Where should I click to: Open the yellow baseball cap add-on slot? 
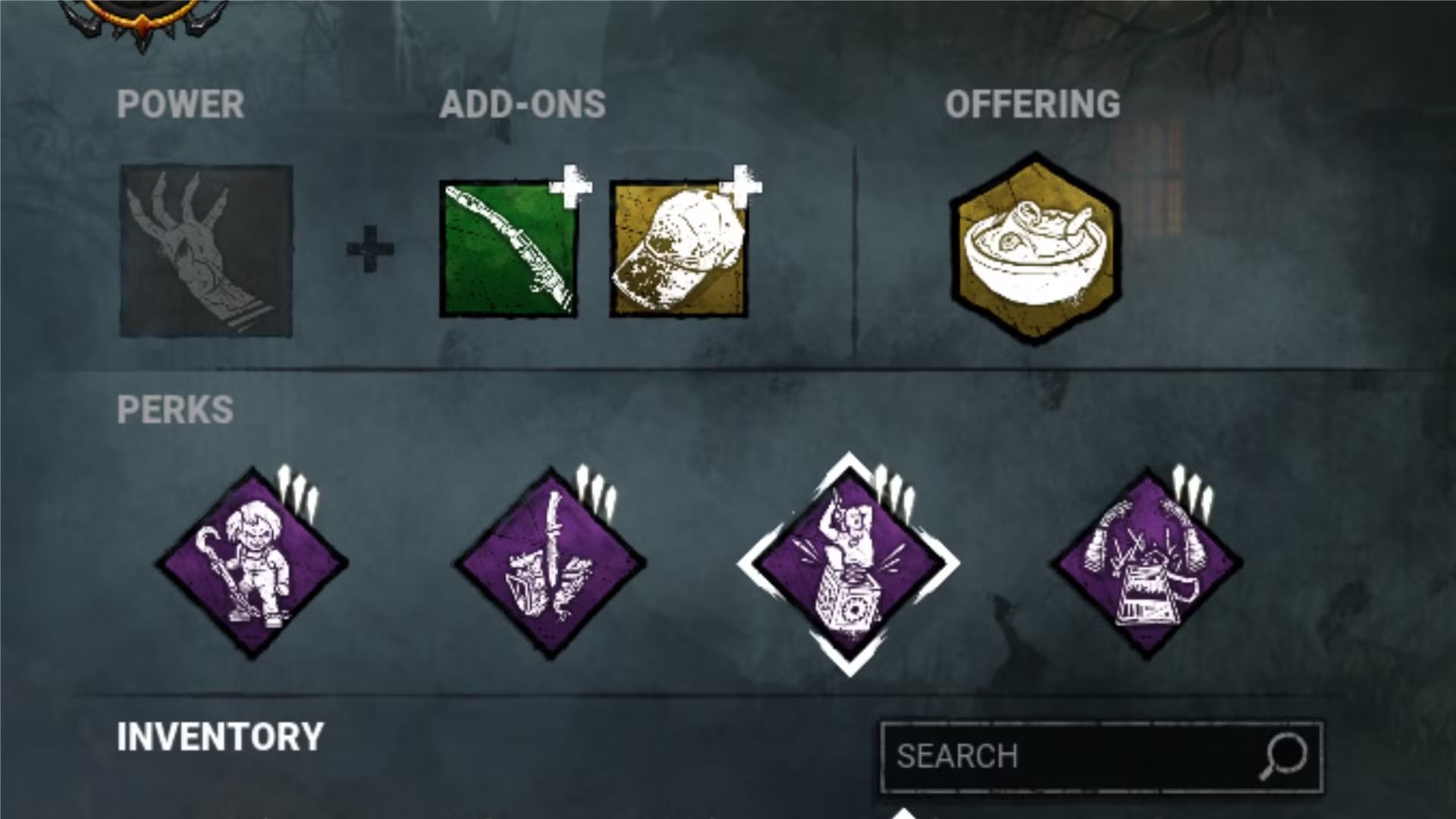click(x=679, y=249)
